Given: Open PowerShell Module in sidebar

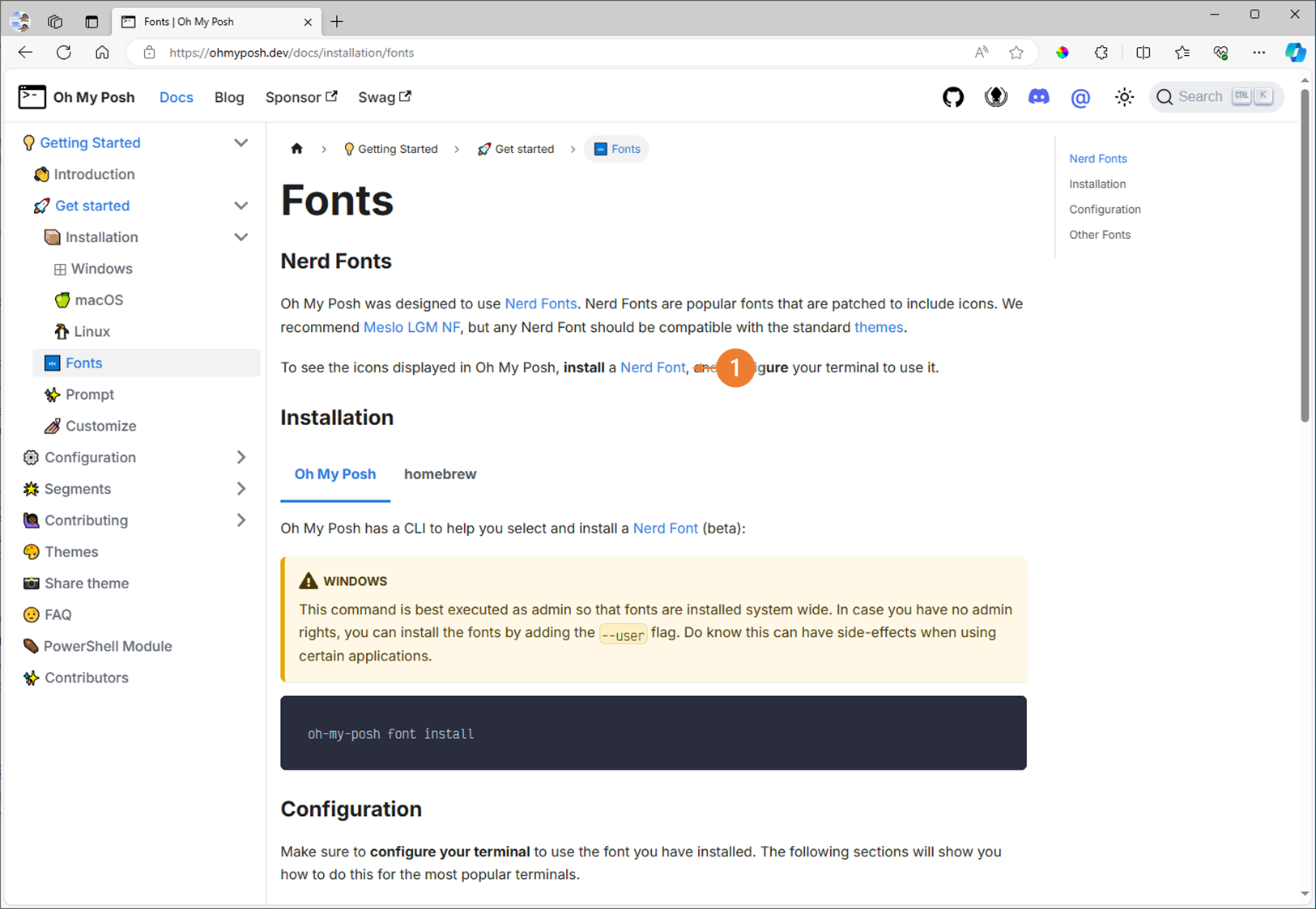Looking at the screenshot, I should click(108, 647).
